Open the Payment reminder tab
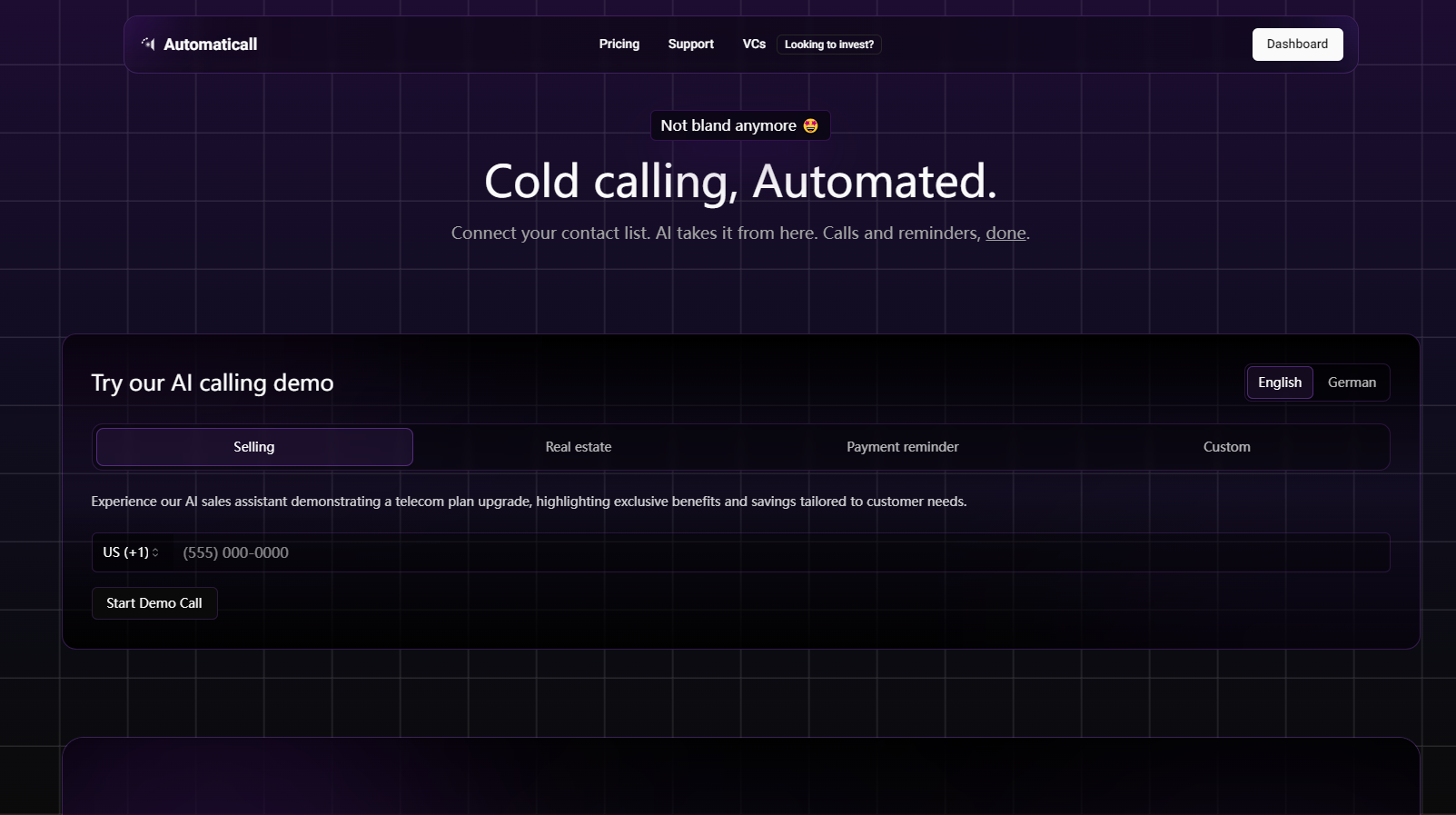The image size is (1456, 815). pyautogui.click(x=903, y=447)
